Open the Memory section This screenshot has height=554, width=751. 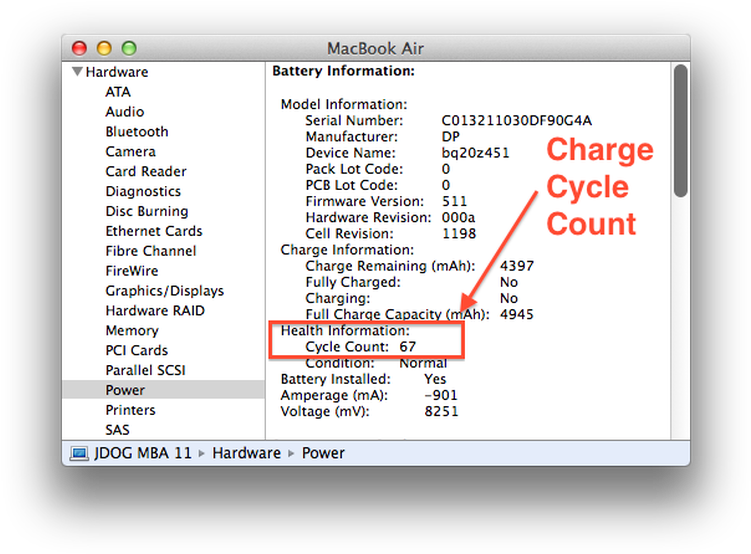[132, 331]
